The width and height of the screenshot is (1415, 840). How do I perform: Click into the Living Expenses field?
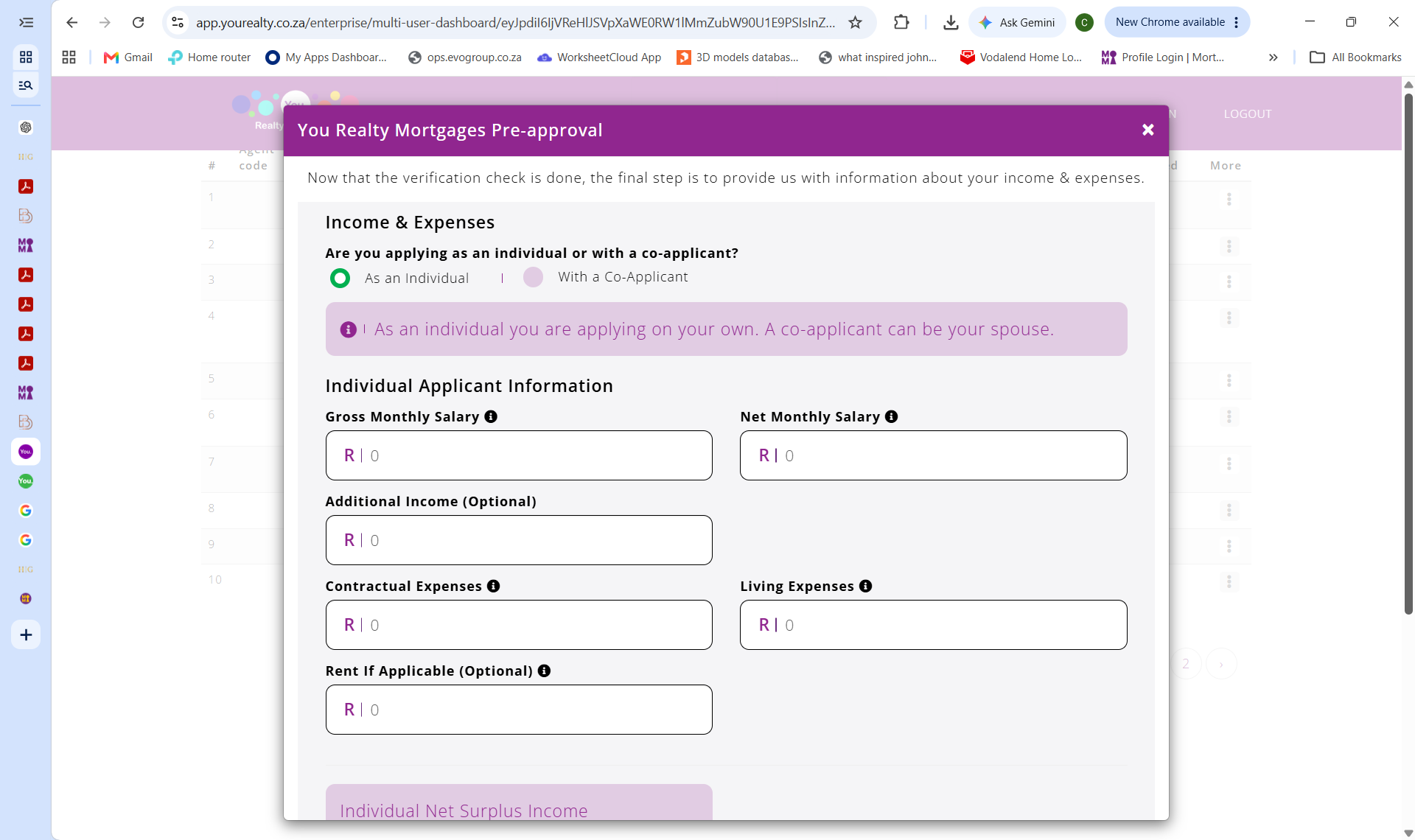933,625
